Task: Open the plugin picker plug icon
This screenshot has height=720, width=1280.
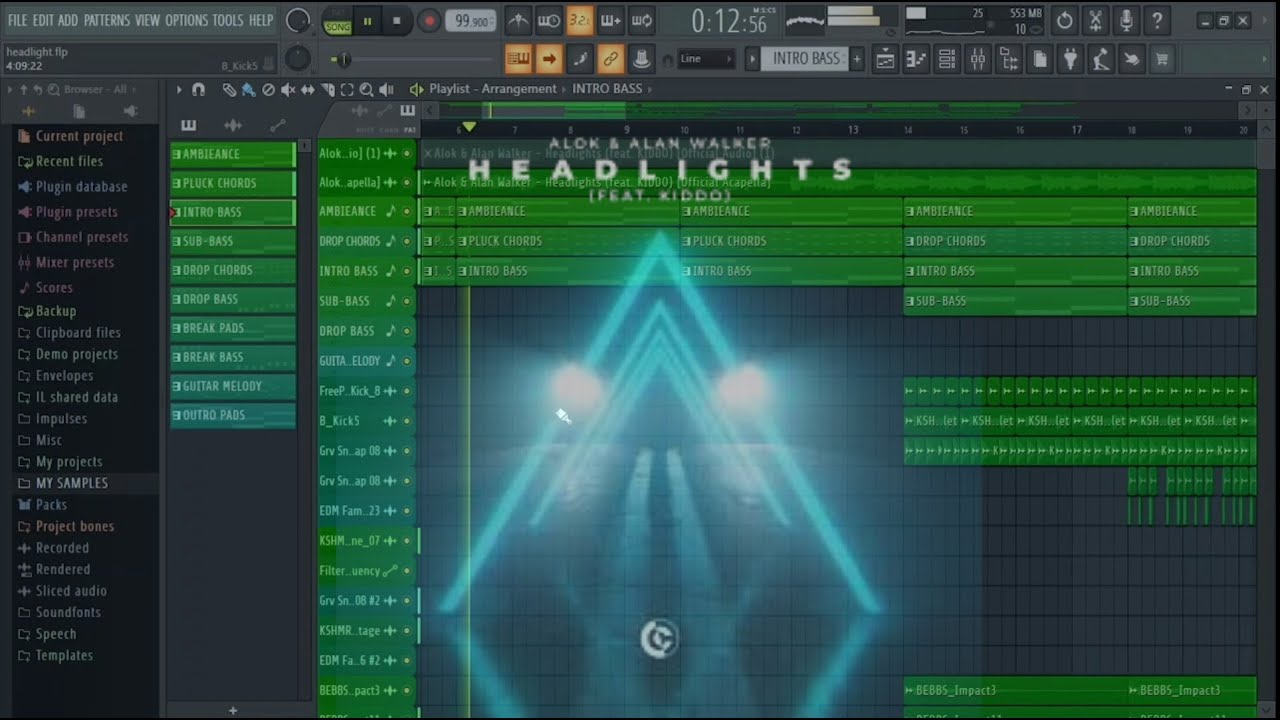Action: [1071, 59]
